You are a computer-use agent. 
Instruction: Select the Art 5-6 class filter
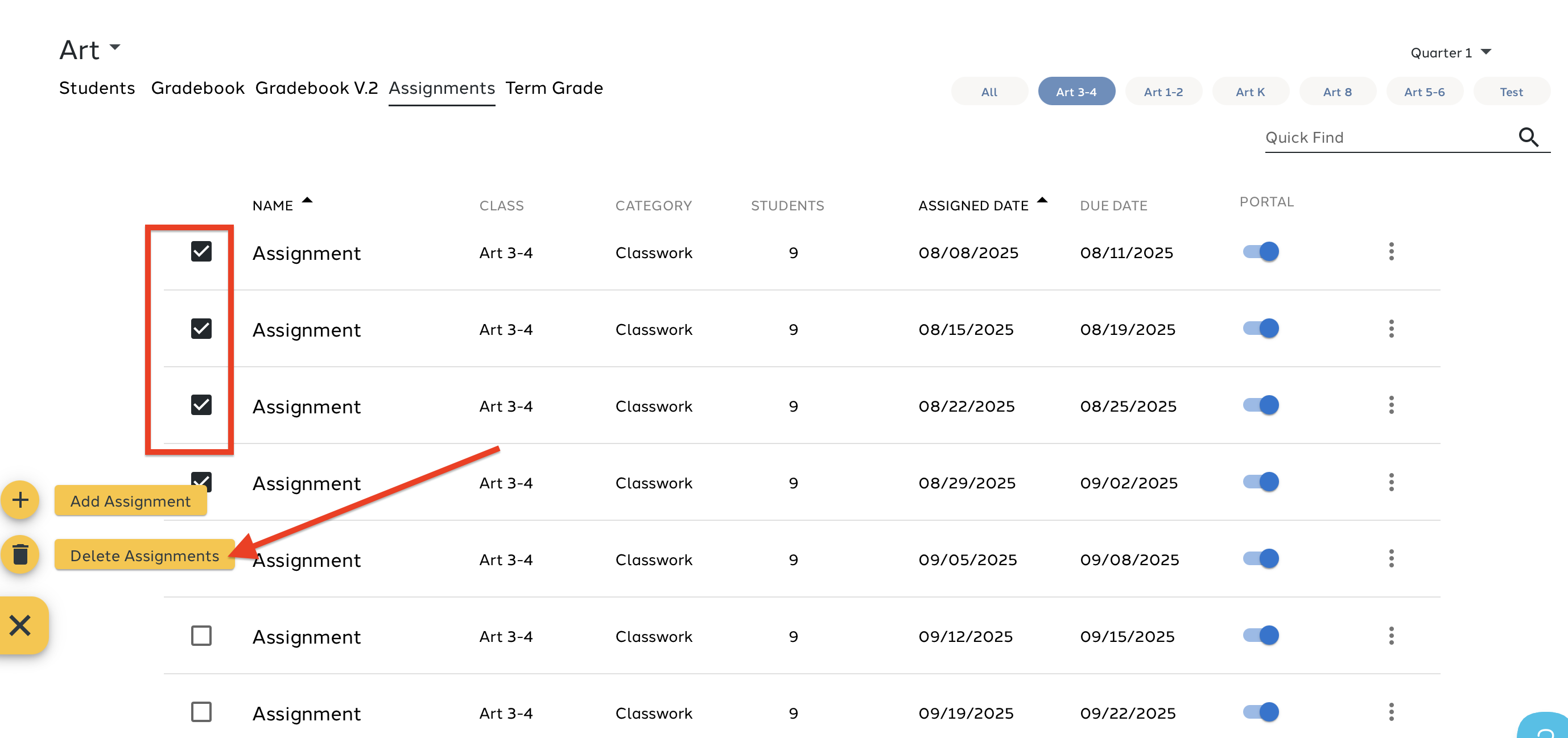pyautogui.click(x=1423, y=92)
